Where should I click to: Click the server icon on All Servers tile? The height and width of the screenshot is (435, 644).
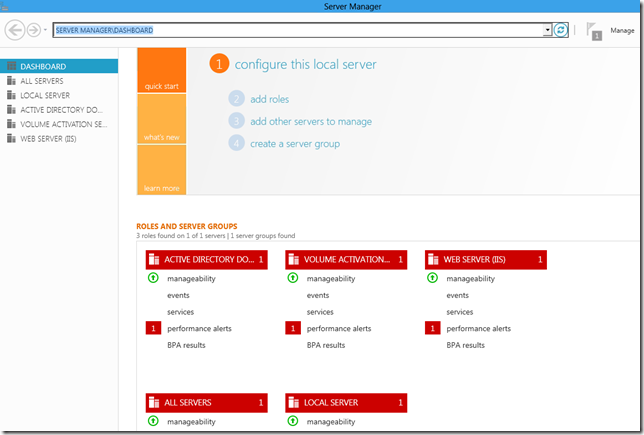154,402
